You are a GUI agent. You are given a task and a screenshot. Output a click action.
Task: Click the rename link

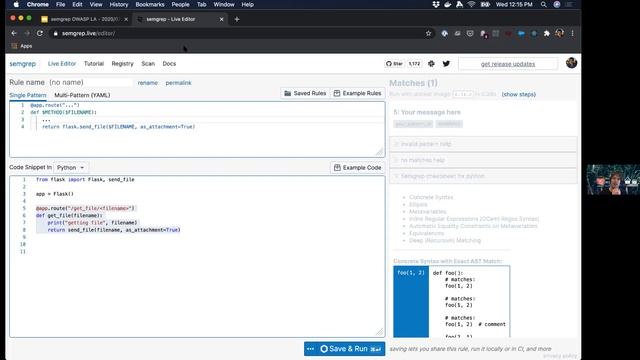[147, 83]
